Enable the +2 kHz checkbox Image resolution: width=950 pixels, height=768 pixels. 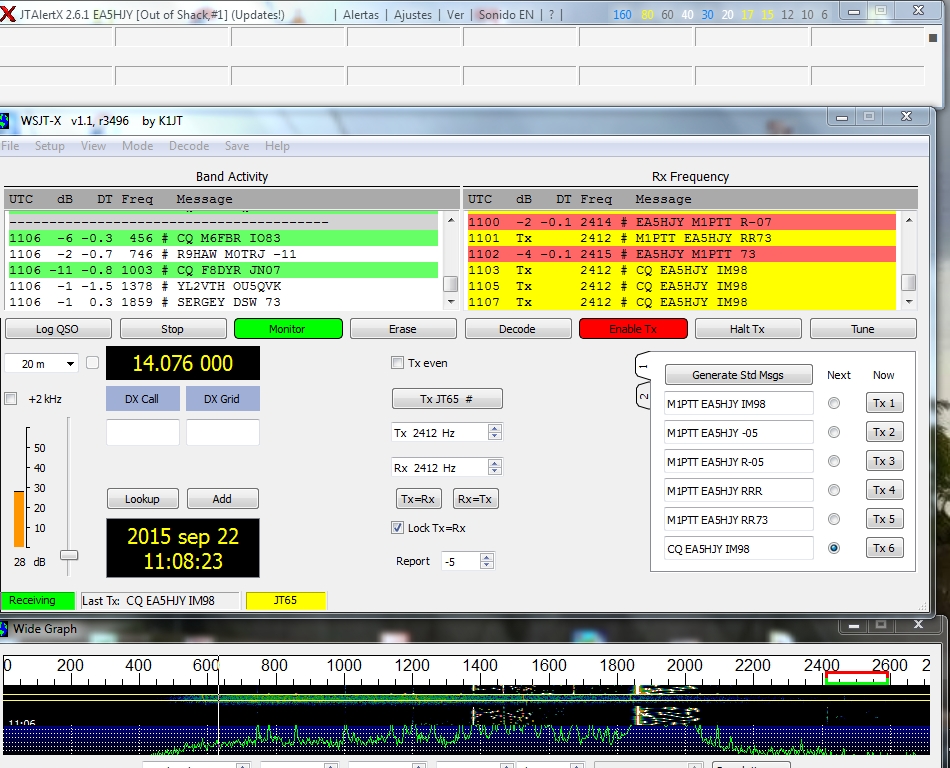[x=10, y=399]
